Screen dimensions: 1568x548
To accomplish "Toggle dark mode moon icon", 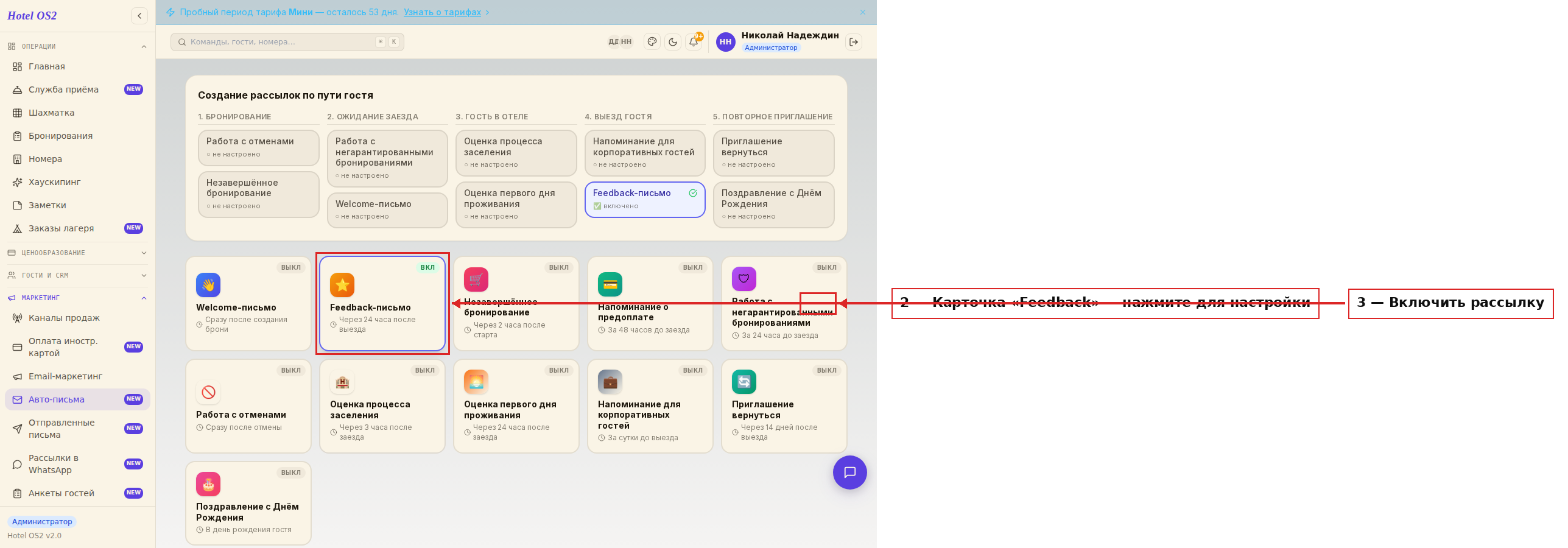I will point(673,42).
